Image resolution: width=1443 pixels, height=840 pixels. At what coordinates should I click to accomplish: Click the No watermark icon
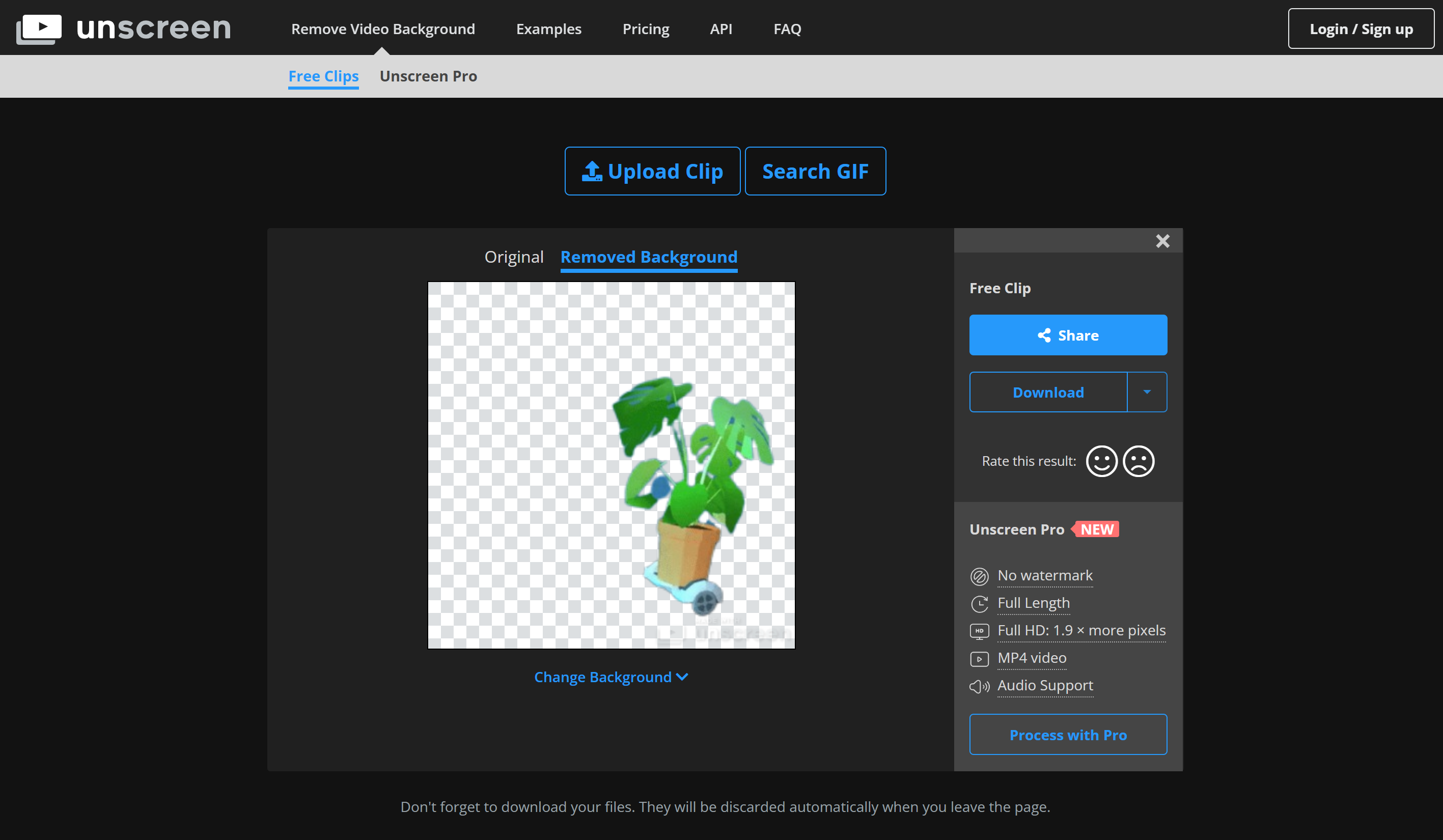point(980,577)
